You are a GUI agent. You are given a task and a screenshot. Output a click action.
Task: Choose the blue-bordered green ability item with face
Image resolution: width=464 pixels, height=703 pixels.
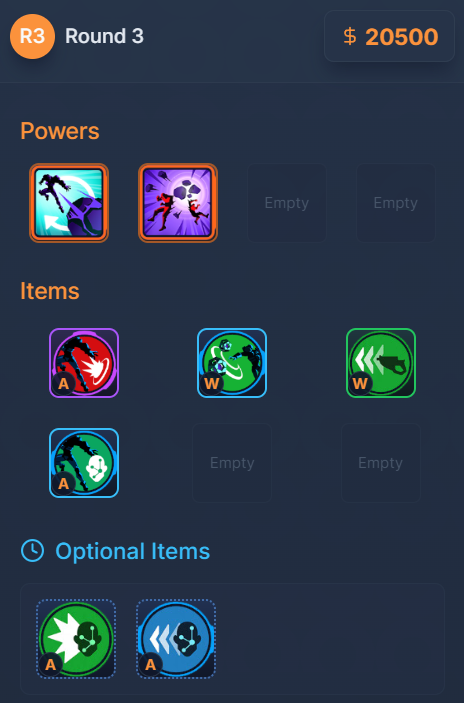(84, 463)
